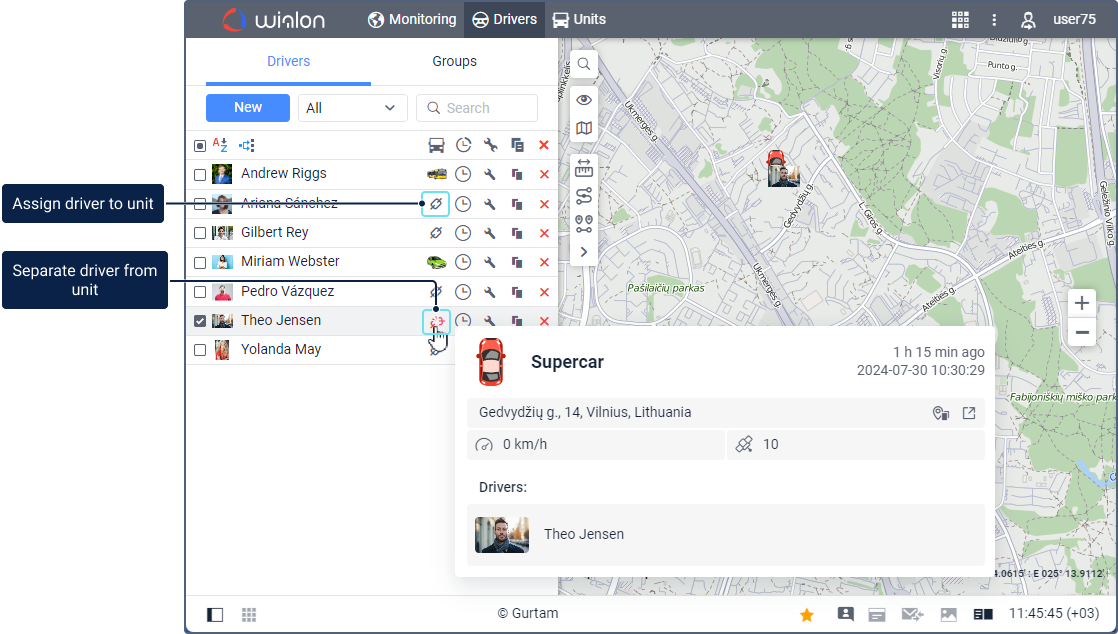Open the Units tab
1118x634 pixels.
(580, 19)
